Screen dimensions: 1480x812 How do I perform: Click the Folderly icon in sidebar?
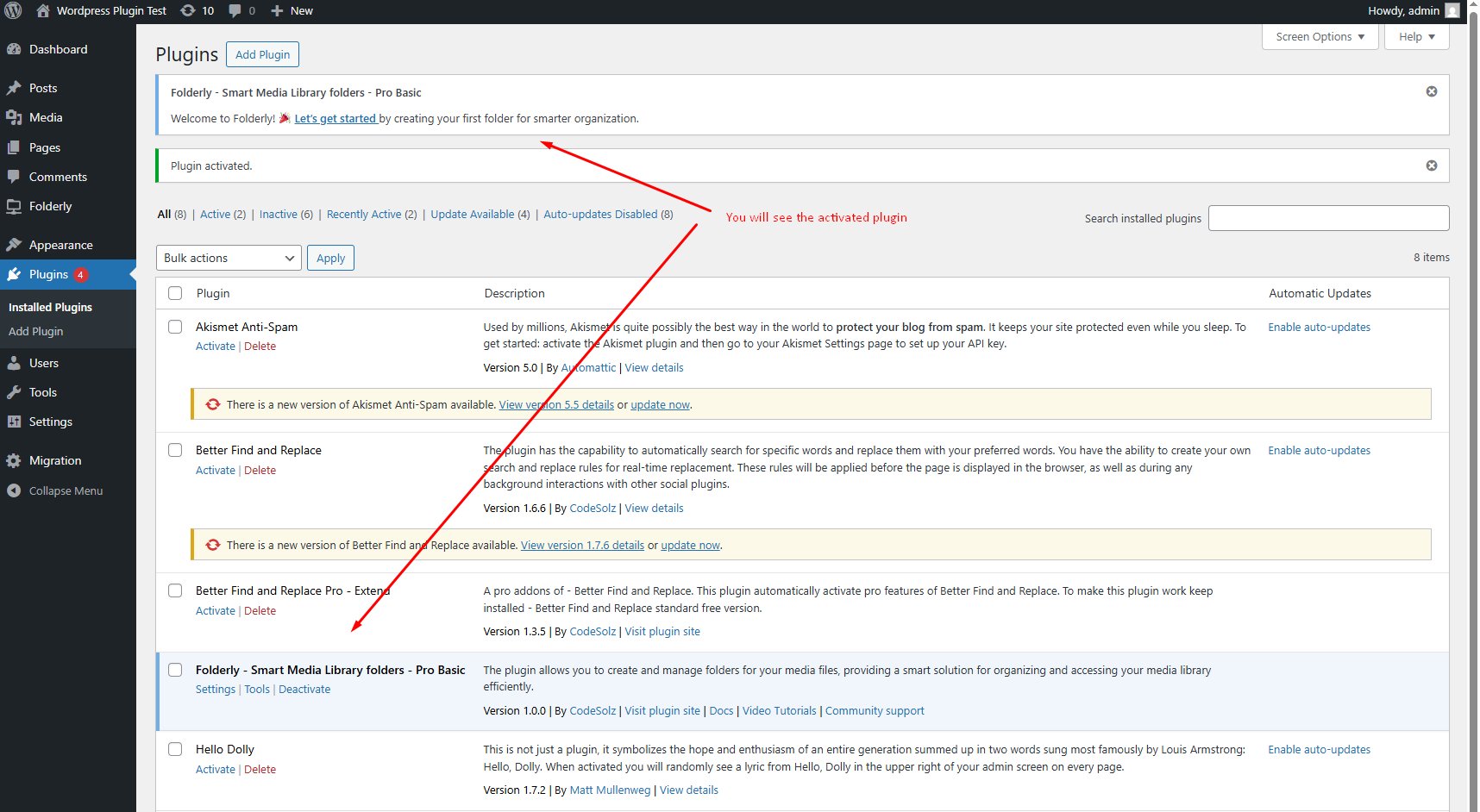click(x=14, y=206)
